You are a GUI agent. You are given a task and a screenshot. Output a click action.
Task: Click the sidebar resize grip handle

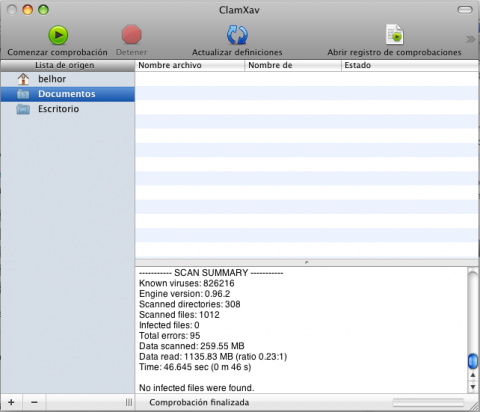click(x=129, y=402)
